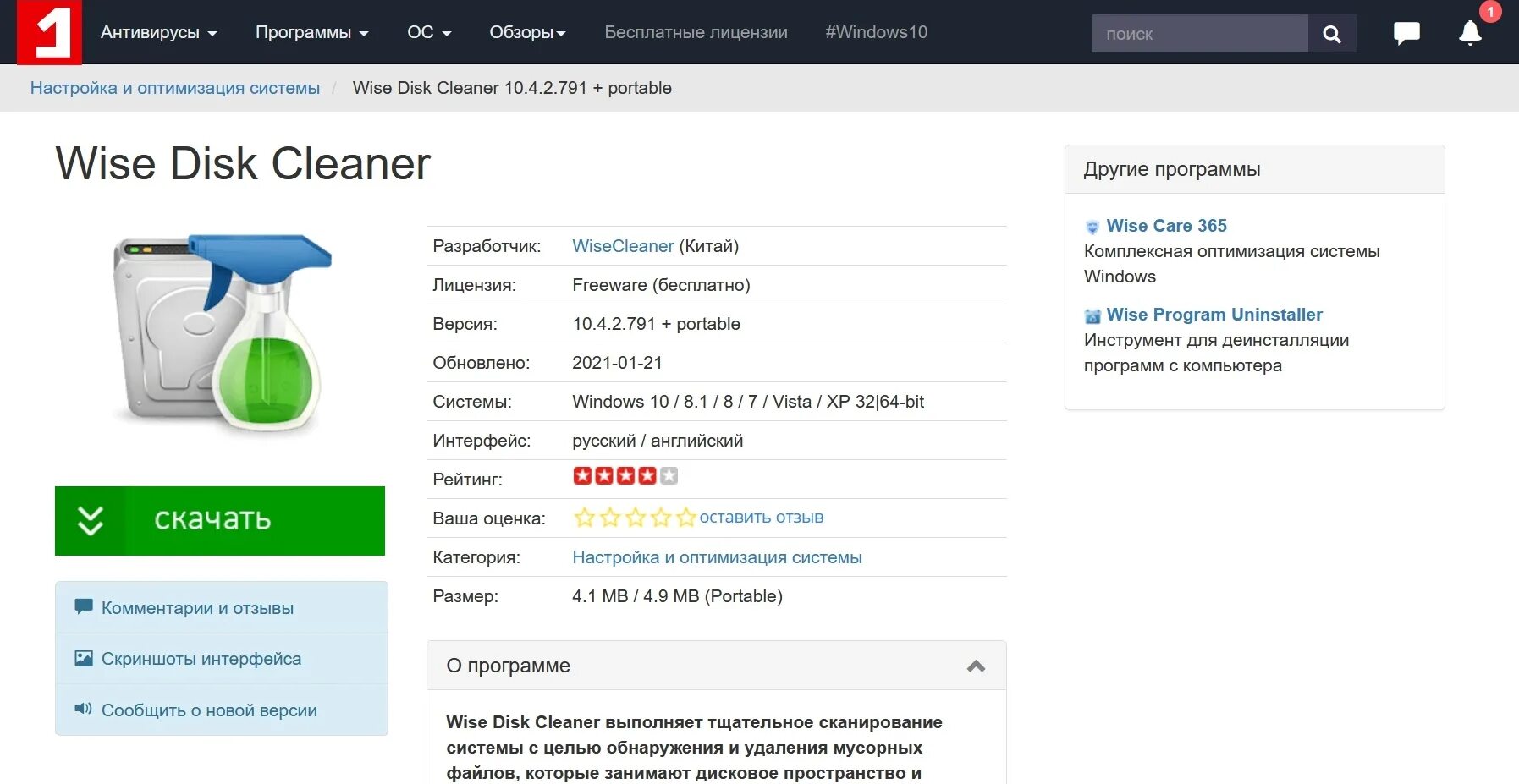Click the picture icon beside Скриншоты интерфейса

pyautogui.click(x=83, y=658)
